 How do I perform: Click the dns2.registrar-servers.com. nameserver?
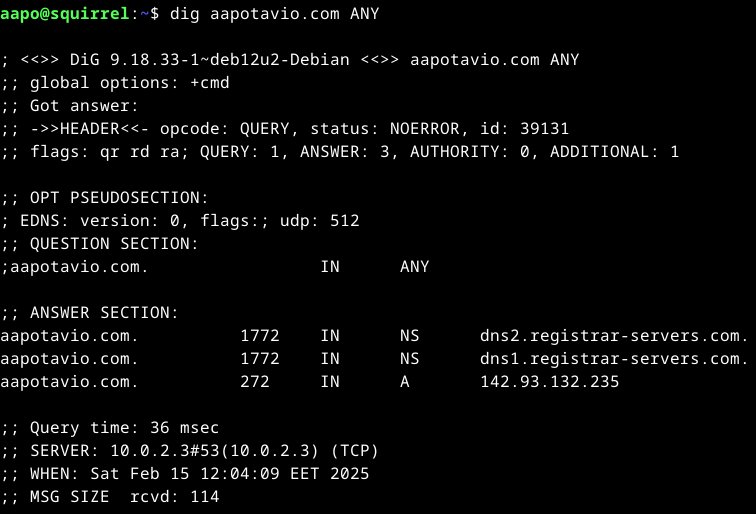(x=614, y=336)
